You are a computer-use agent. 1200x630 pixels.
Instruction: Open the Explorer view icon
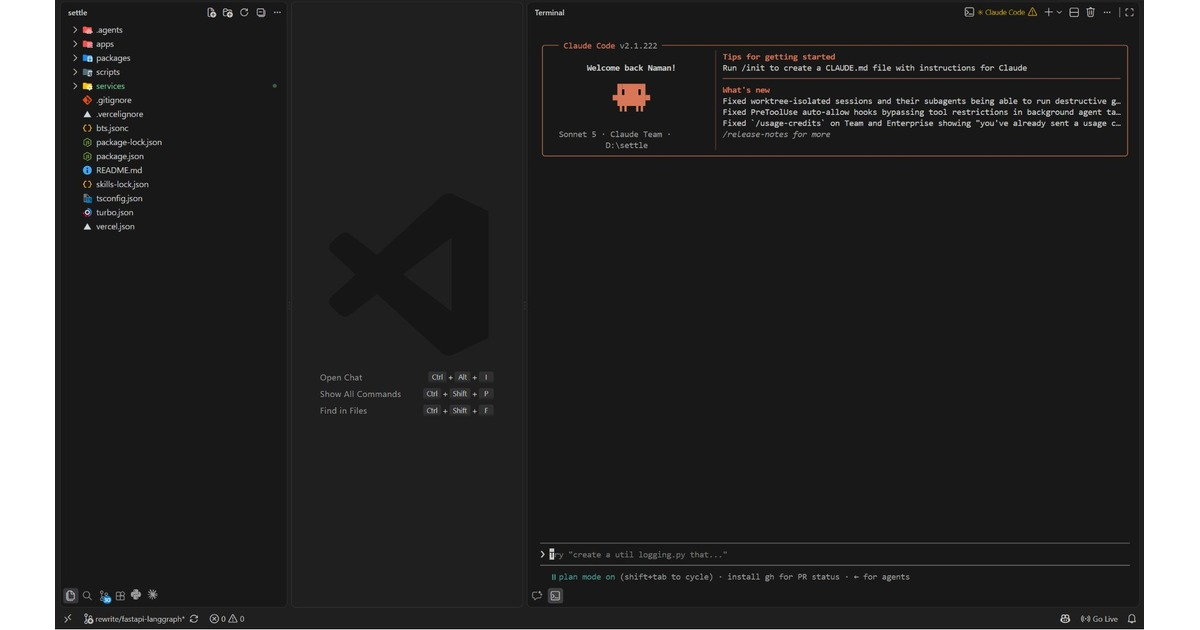[x=70, y=595]
